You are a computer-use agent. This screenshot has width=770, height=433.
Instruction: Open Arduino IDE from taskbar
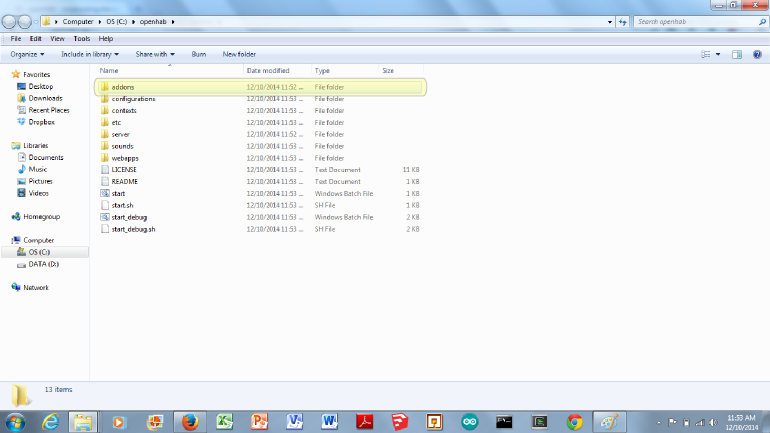click(469, 422)
